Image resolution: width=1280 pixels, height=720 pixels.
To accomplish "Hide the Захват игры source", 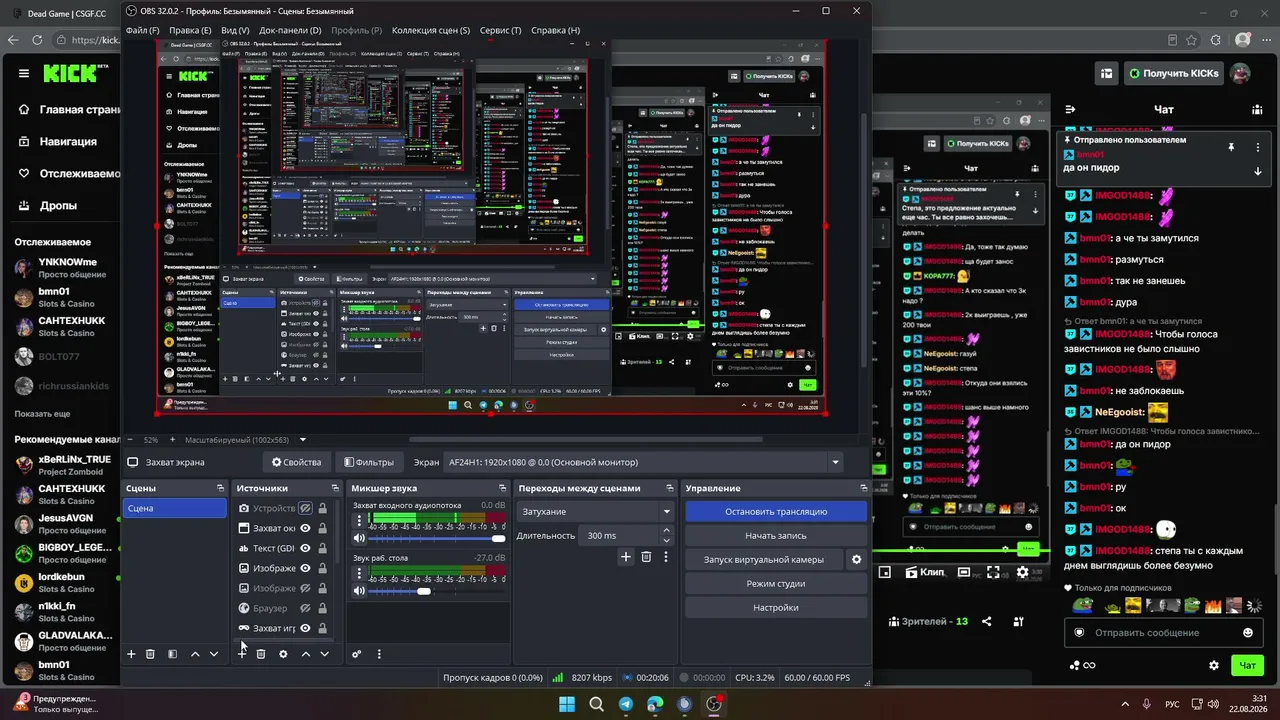I will pos(305,628).
